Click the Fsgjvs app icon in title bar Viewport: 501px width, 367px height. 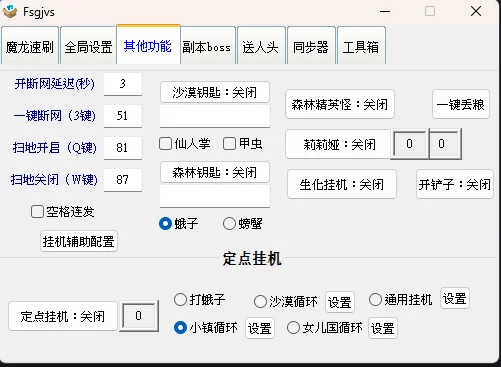[10, 12]
